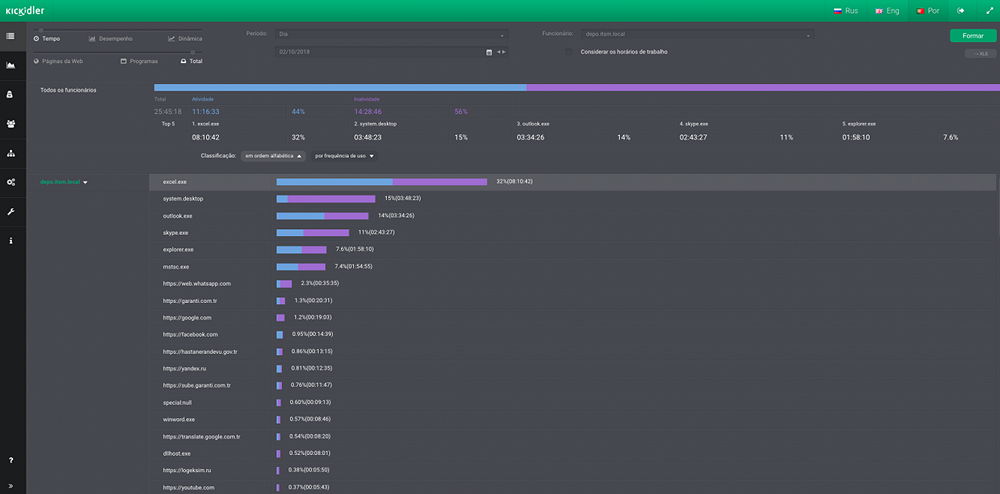Click https://facebook.com entry
This screenshot has width=1000, height=494.
(x=190, y=335)
